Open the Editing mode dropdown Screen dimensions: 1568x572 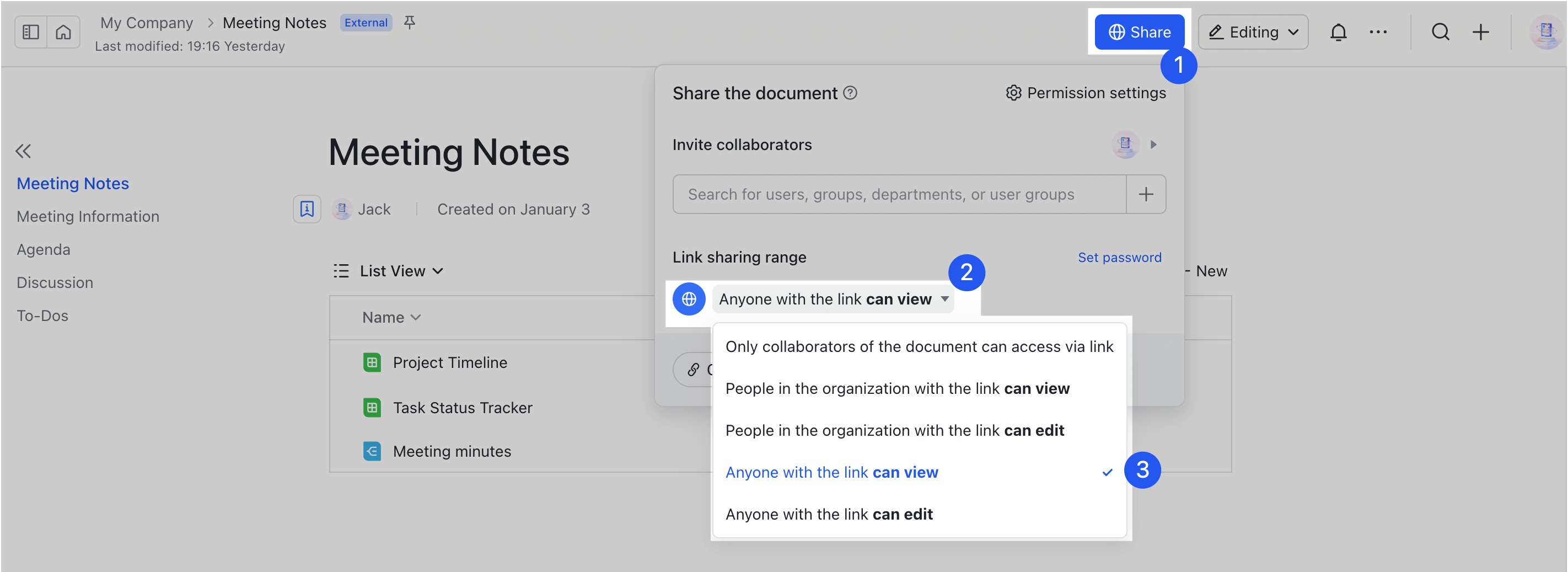(1253, 31)
